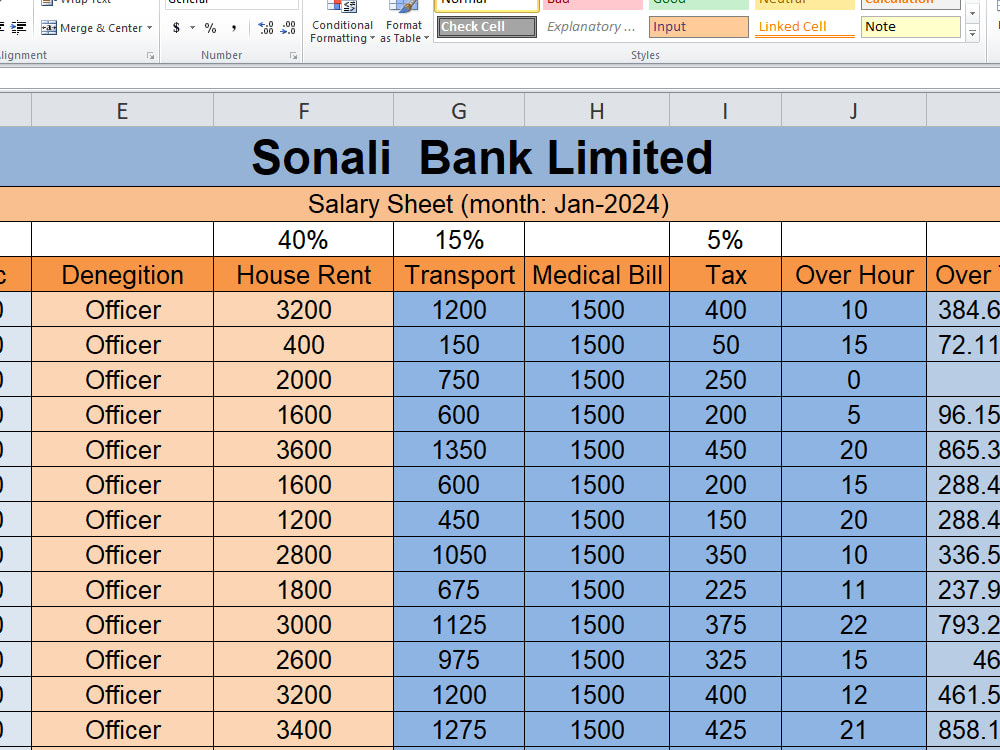Click House Rent cell showing 400
The width and height of the screenshot is (1000, 750).
pyautogui.click(x=304, y=344)
